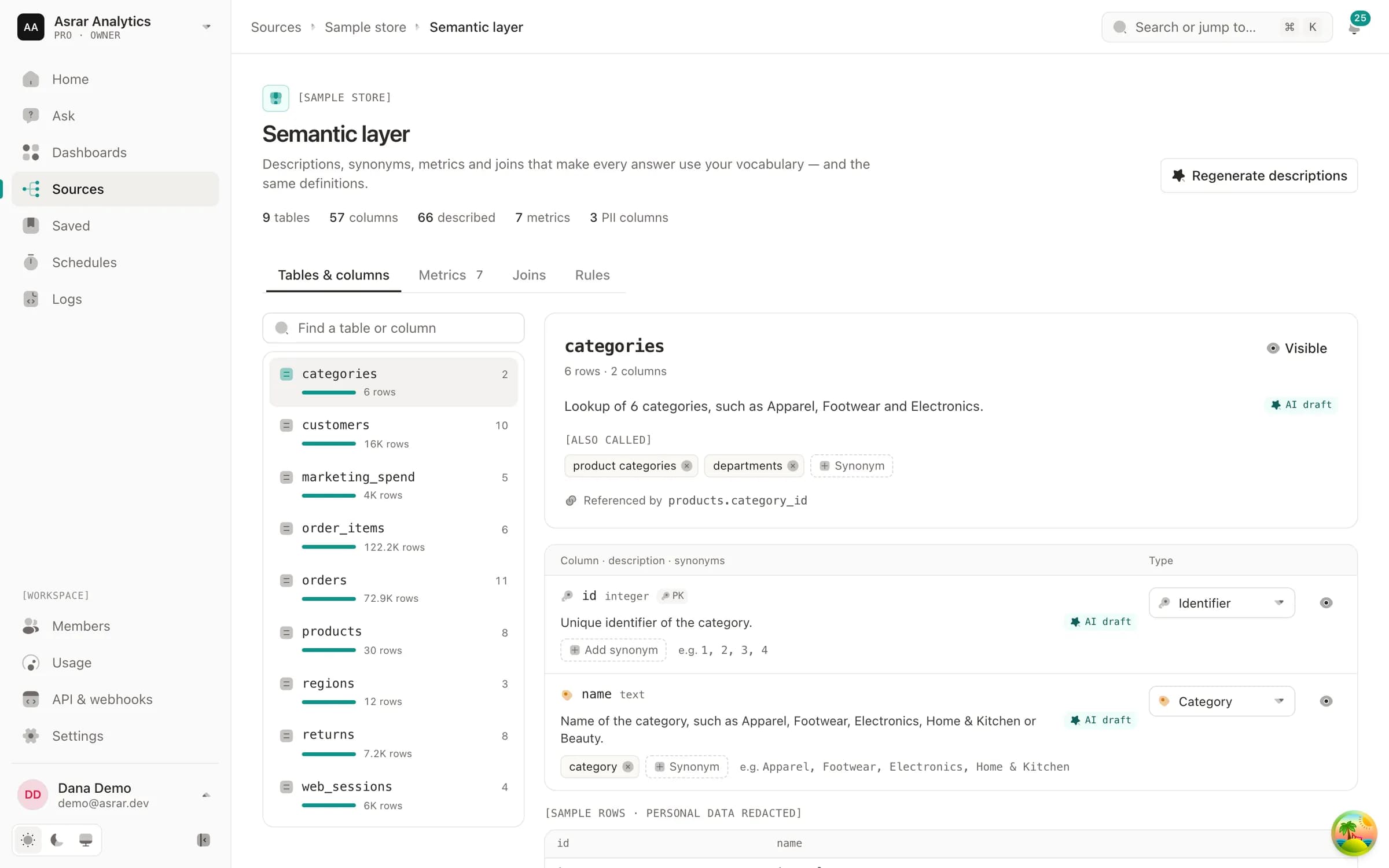Add synonym to the id column
Image resolution: width=1389 pixels, height=868 pixels.
tap(613, 650)
